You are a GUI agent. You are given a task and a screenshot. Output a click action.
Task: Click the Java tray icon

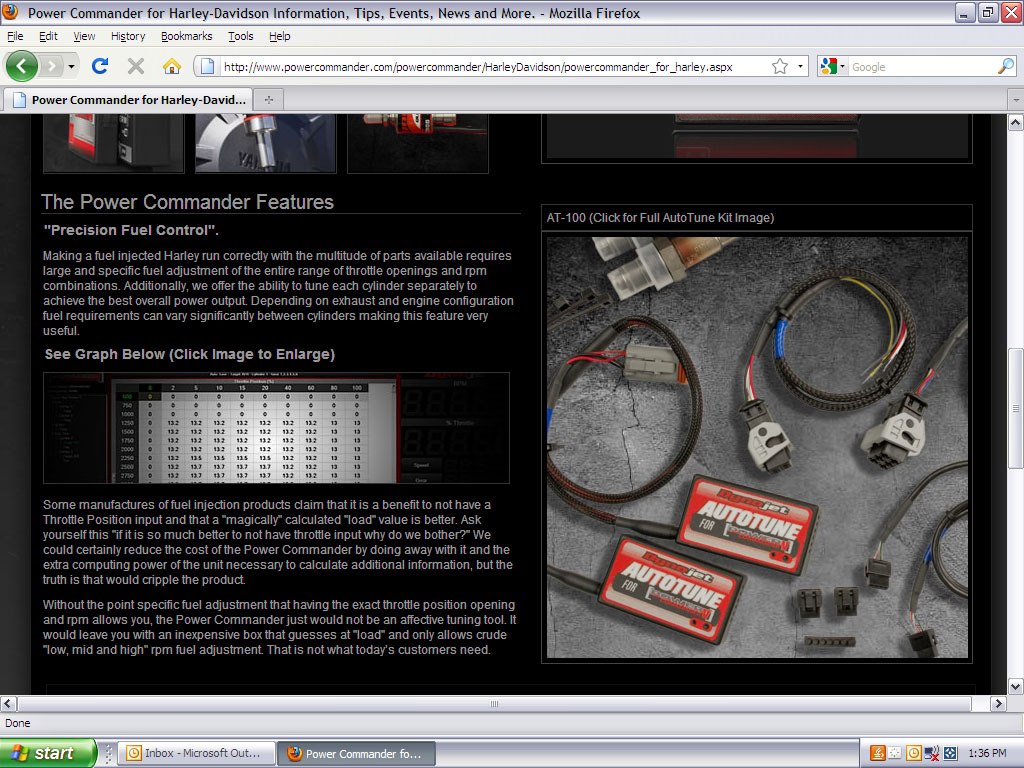click(877, 753)
